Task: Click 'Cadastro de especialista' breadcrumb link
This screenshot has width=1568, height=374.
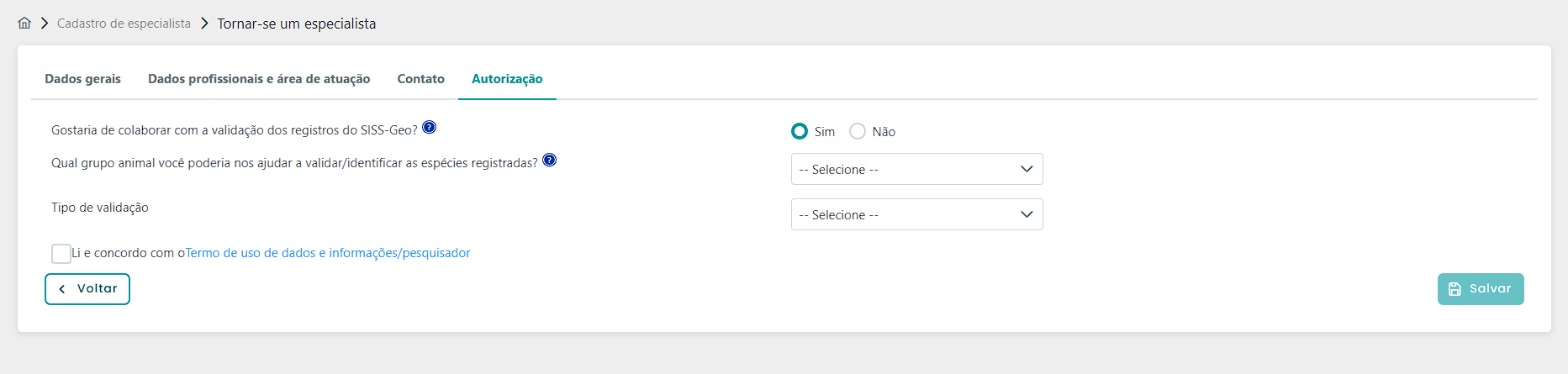Action: click(124, 24)
